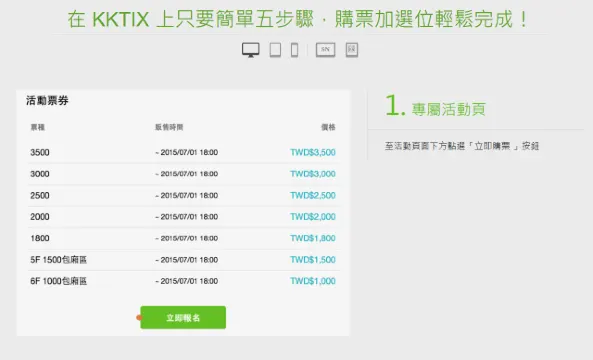Click the SN serial number icon
The height and width of the screenshot is (360, 593).
point(326,50)
